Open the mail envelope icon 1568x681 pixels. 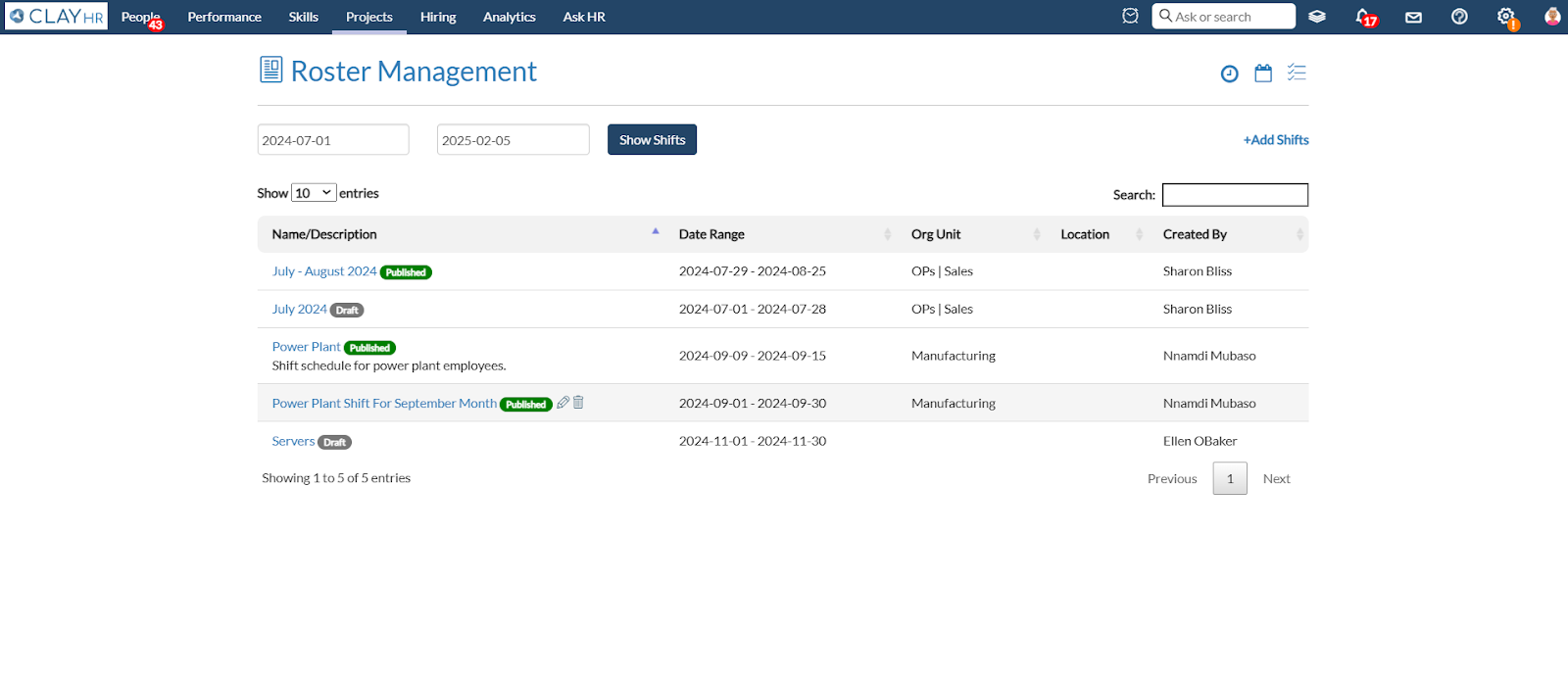click(x=1413, y=17)
